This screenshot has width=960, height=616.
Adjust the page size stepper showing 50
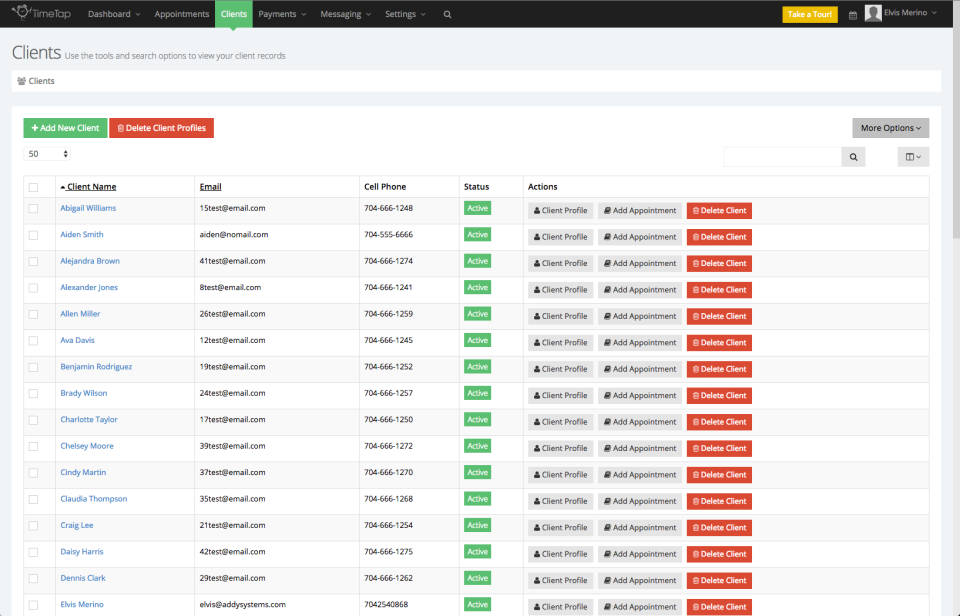(x=46, y=153)
